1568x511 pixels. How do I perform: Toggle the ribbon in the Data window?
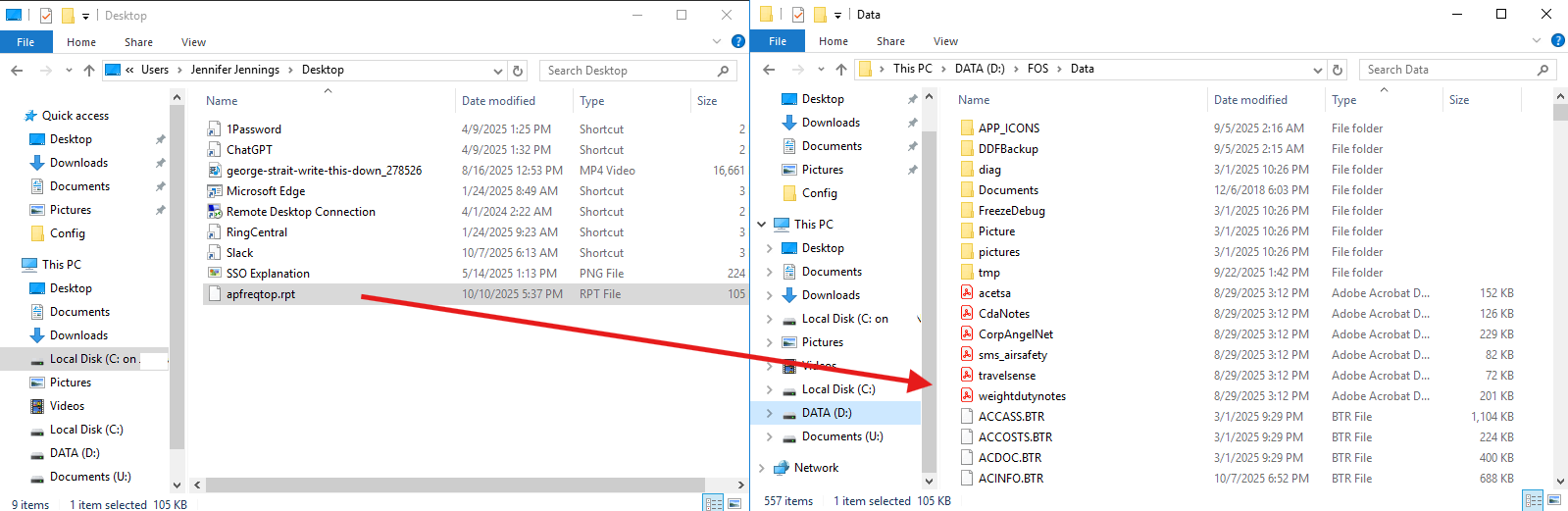coord(1537,41)
